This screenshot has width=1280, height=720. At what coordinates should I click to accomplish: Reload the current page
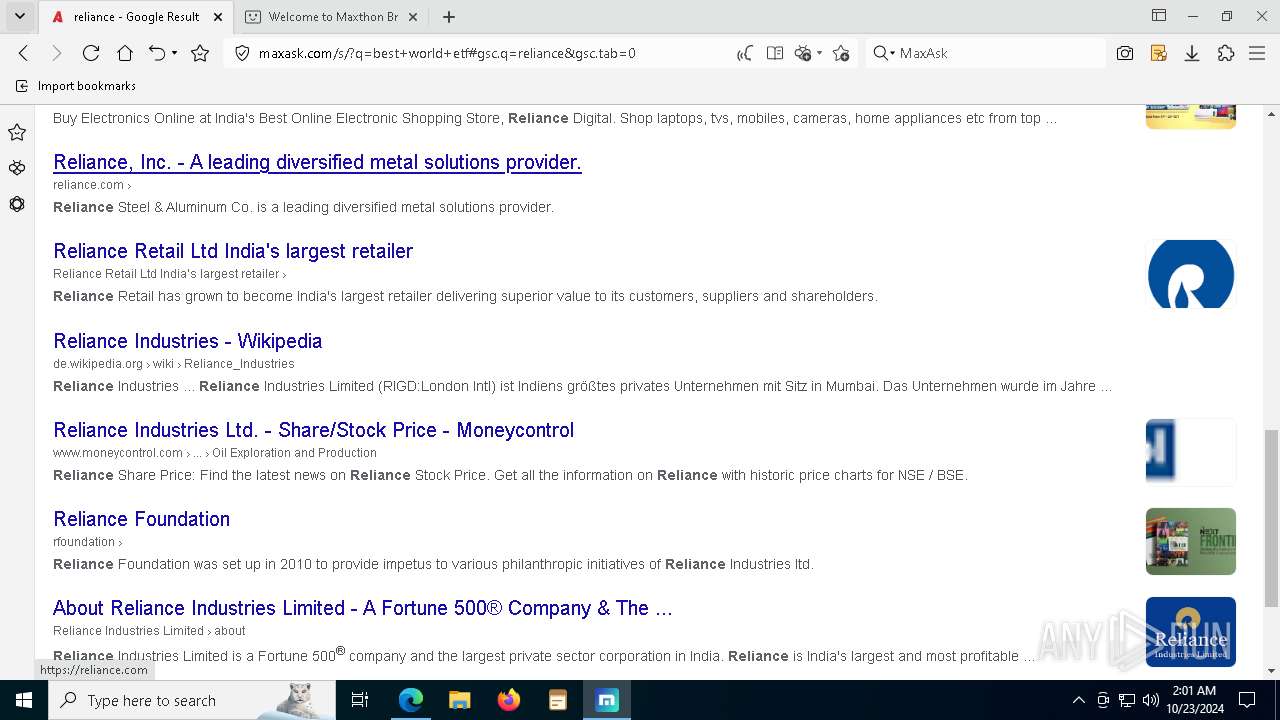pyautogui.click(x=91, y=53)
